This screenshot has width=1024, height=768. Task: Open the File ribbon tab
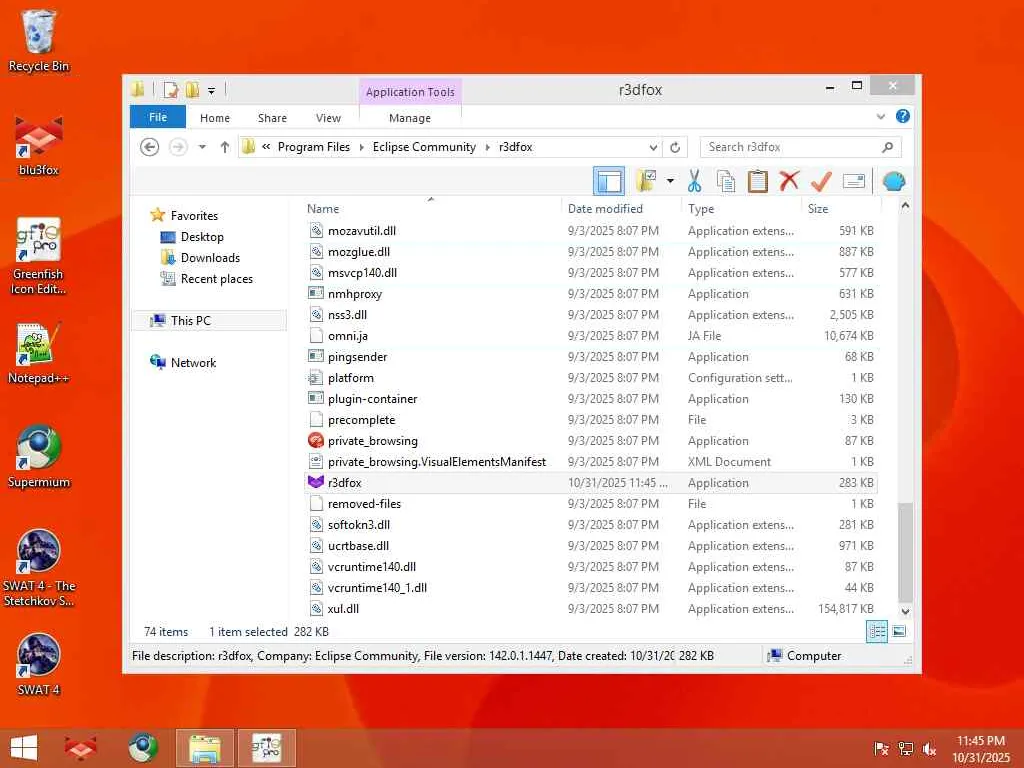click(x=158, y=117)
